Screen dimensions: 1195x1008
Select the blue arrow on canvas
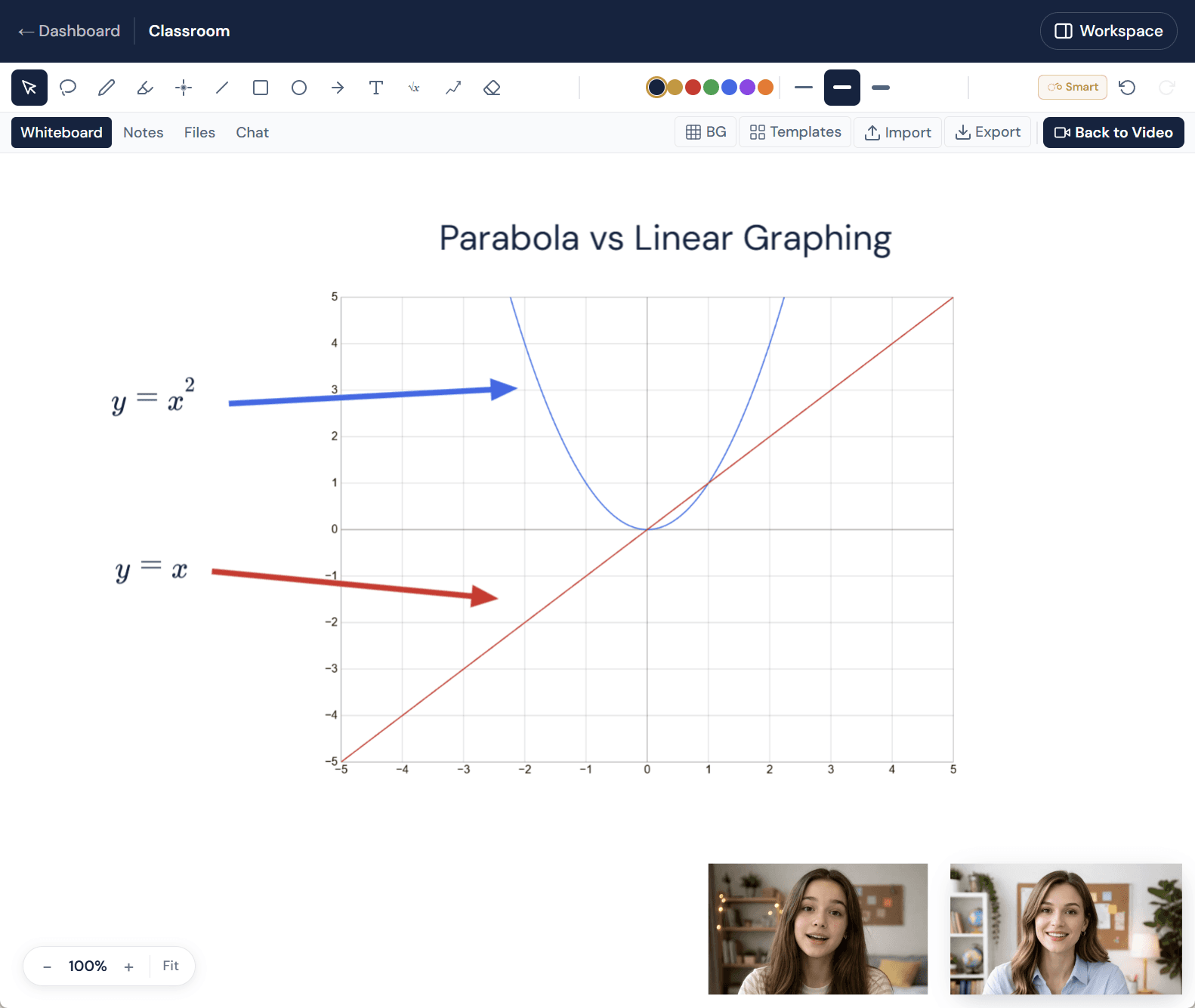373,392
